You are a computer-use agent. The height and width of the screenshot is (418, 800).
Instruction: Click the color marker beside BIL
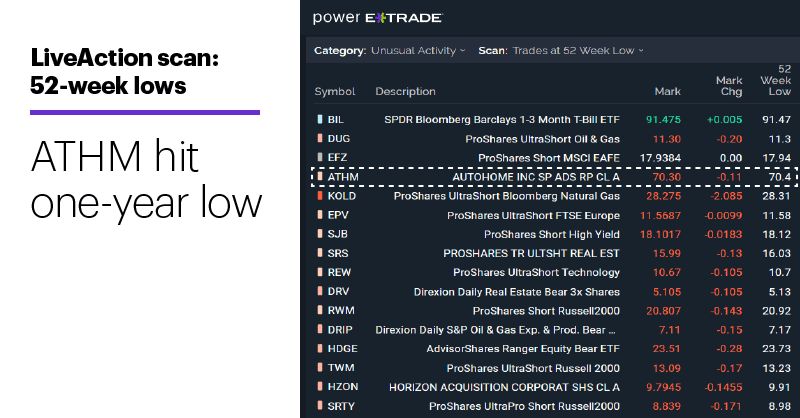pos(320,119)
